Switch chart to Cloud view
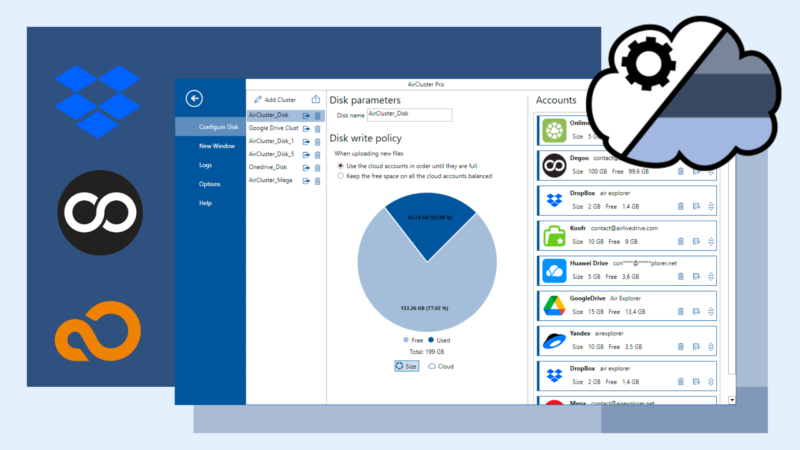This screenshot has width=800, height=450. 441,366
